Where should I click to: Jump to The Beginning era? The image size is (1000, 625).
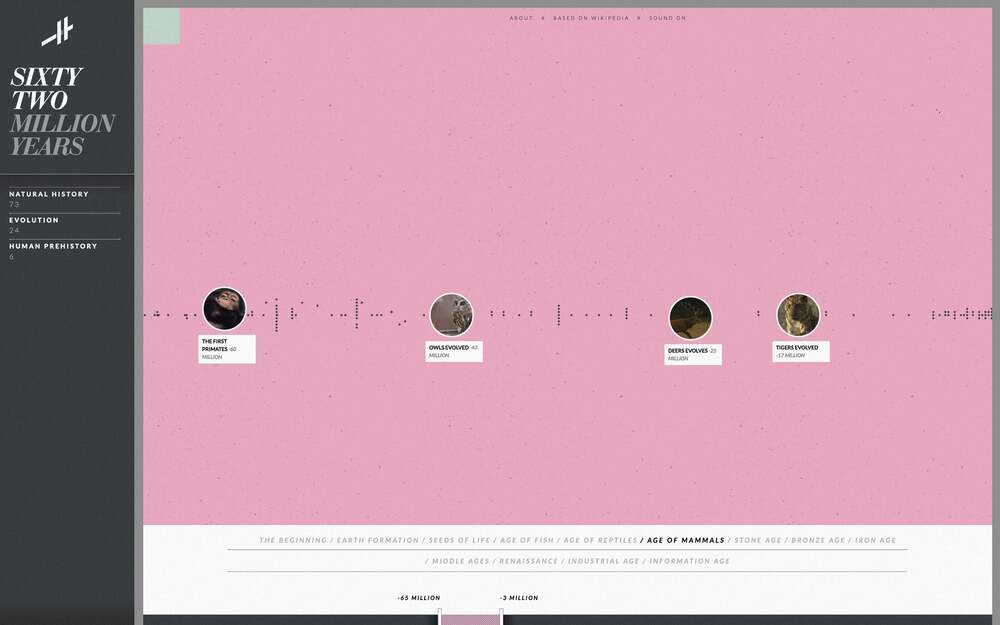pos(293,540)
